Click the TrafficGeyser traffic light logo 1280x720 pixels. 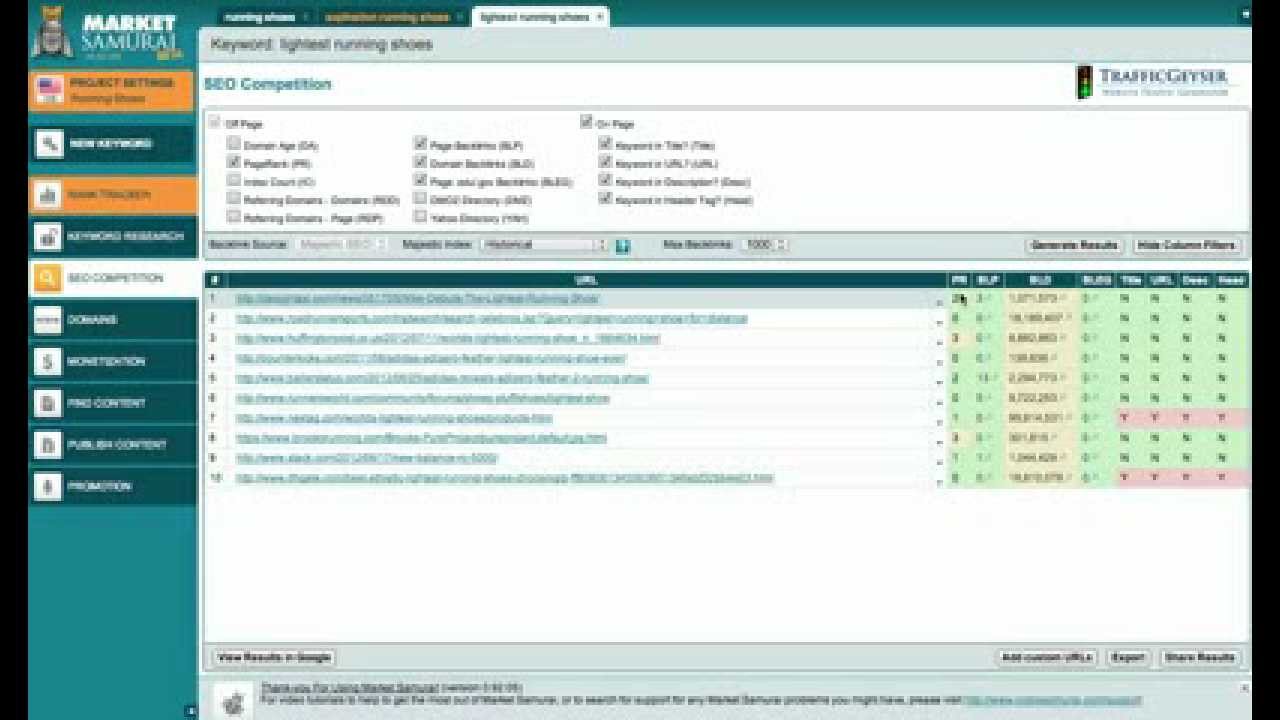(1084, 82)
